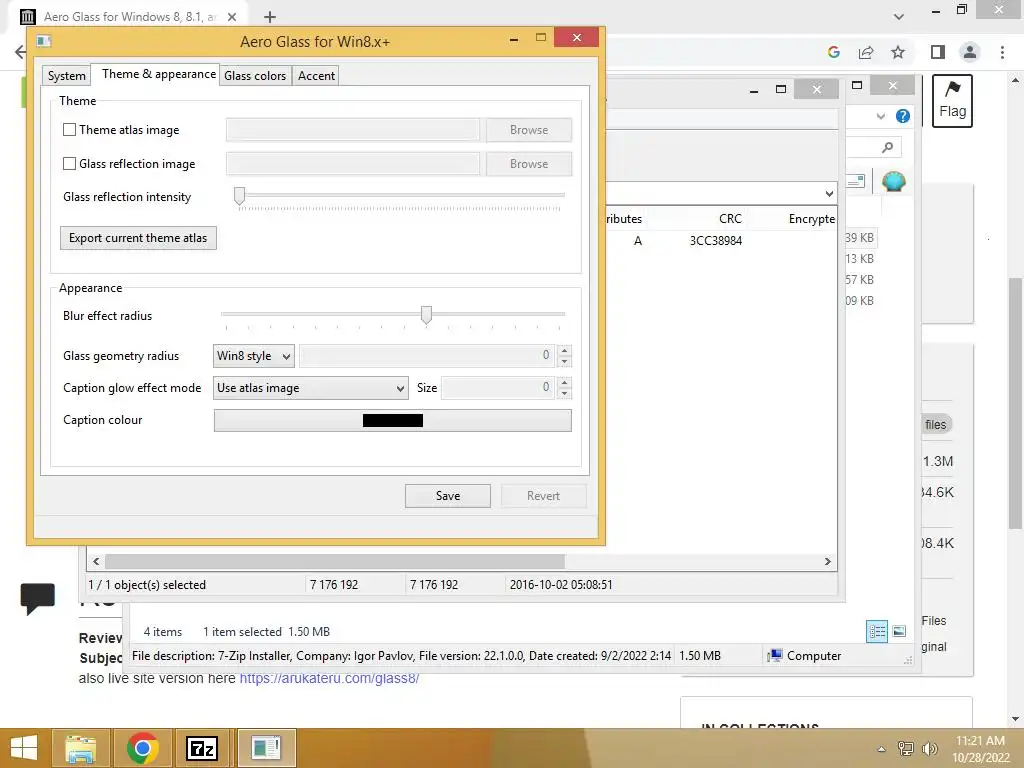Open the Caption glow effect mode dropdown

pyautogui.click(x=311, y=388)
